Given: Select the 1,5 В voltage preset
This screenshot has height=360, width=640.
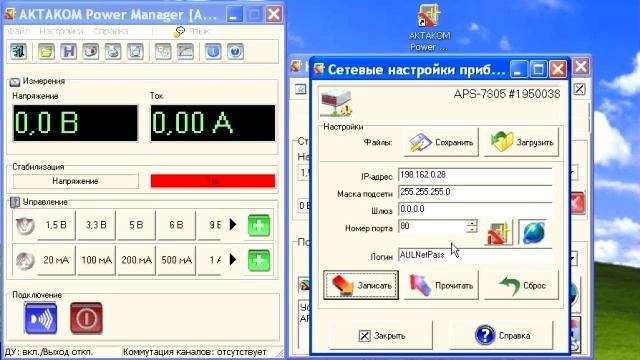Looking at the screenshot, I should (x=56, y=225).
